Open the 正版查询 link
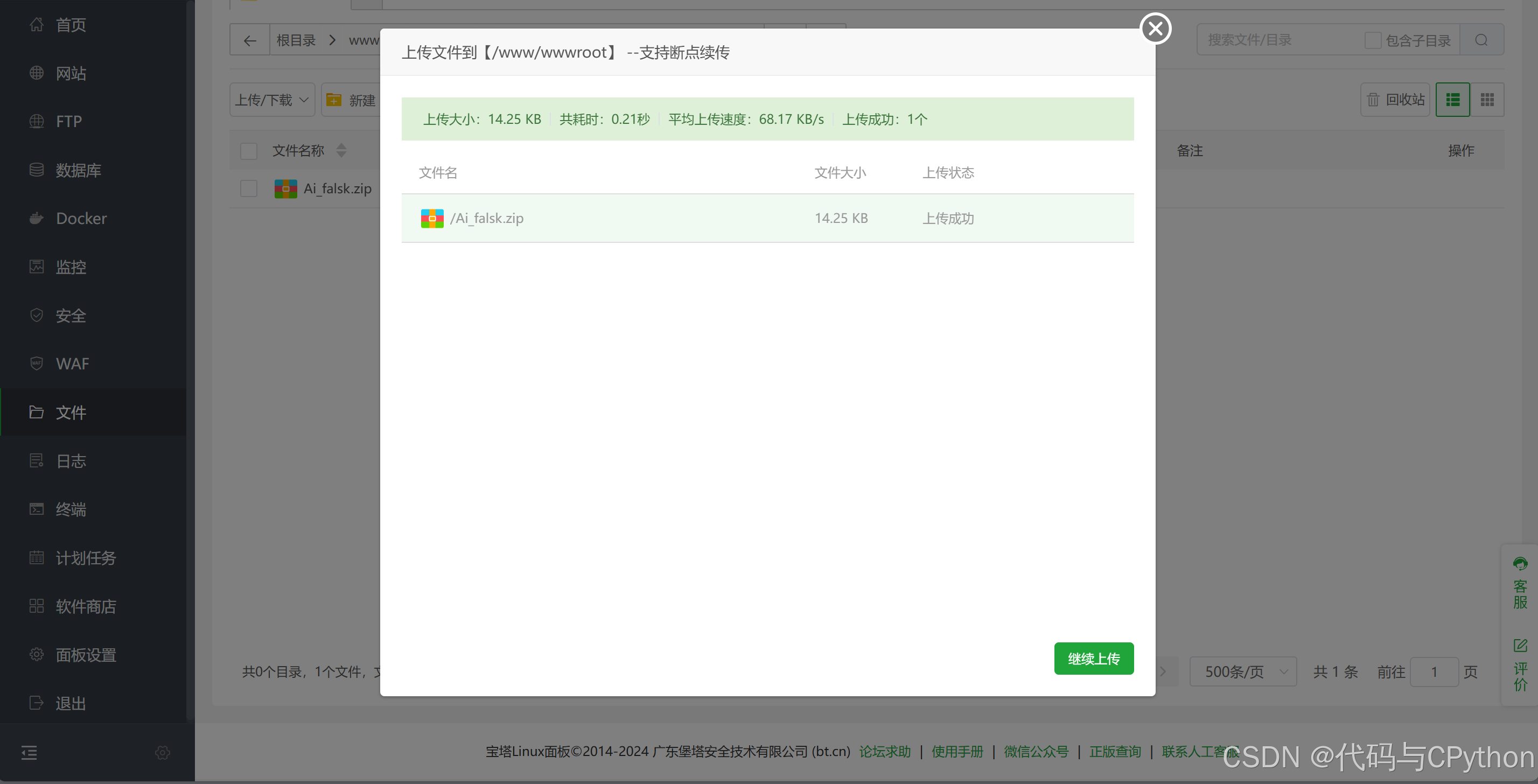The width and height of the screenshot is (1538, 784). point(1115,751)
